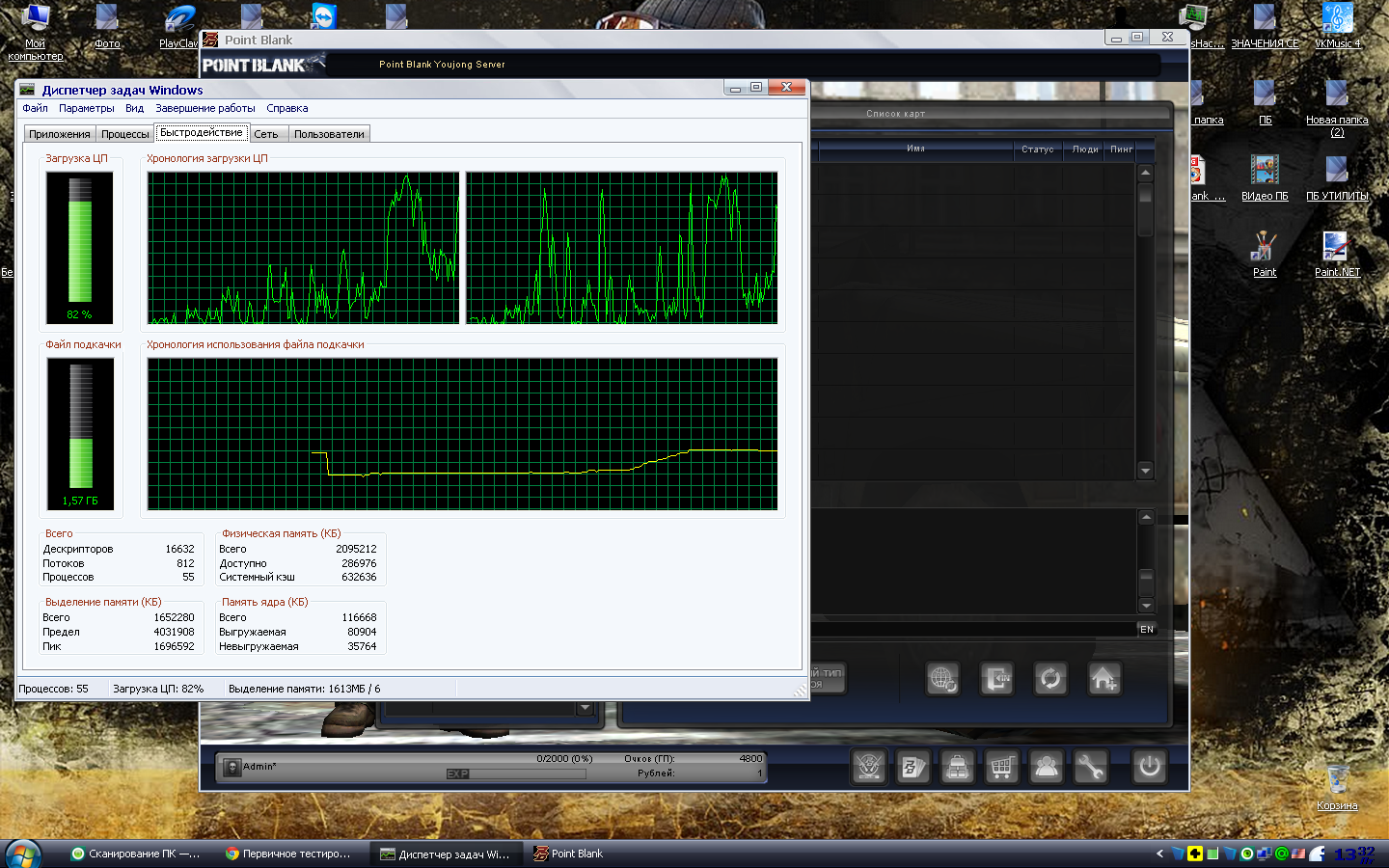
Task: Expand the dropdown arrow below the character
Action: pos(585,708)
